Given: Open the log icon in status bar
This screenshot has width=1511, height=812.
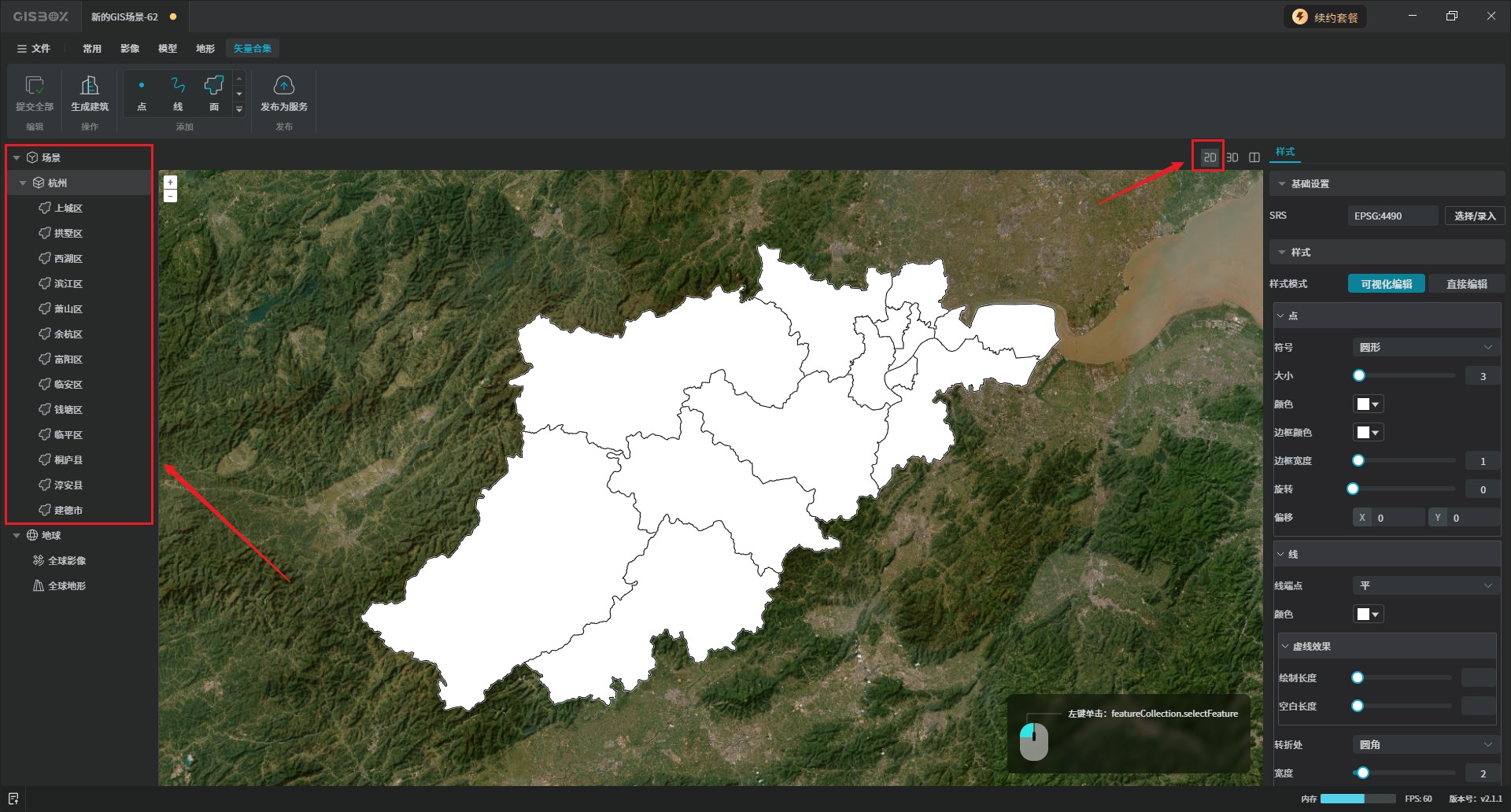Looking at the screenshot, I should click(x=13, y=799).
